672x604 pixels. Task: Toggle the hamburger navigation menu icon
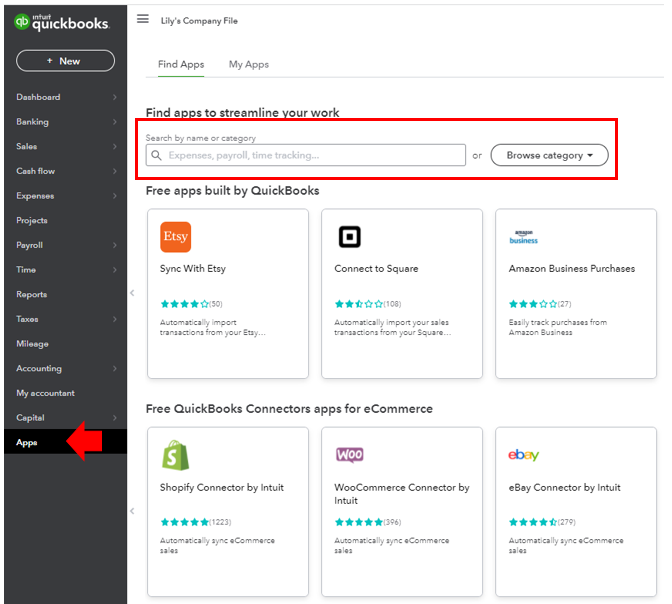(143, 19)
